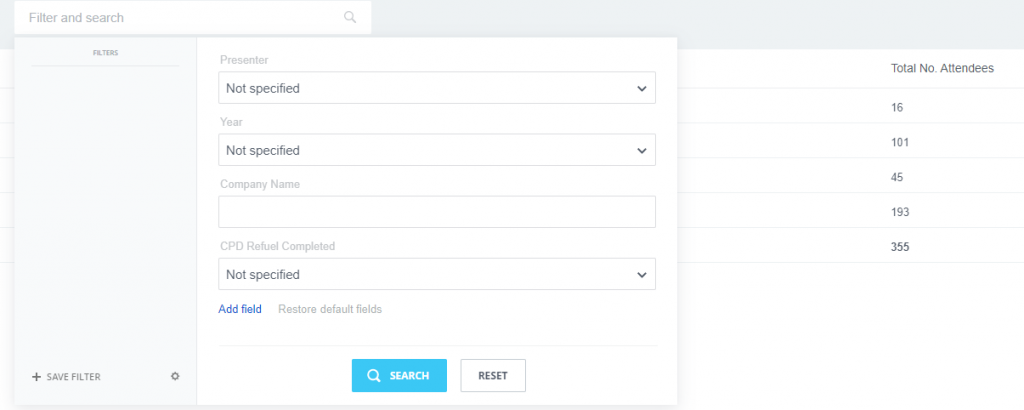Select the row with 101 attendees
This screenshot has width=1024, height=410.
[x=900, y=142]
